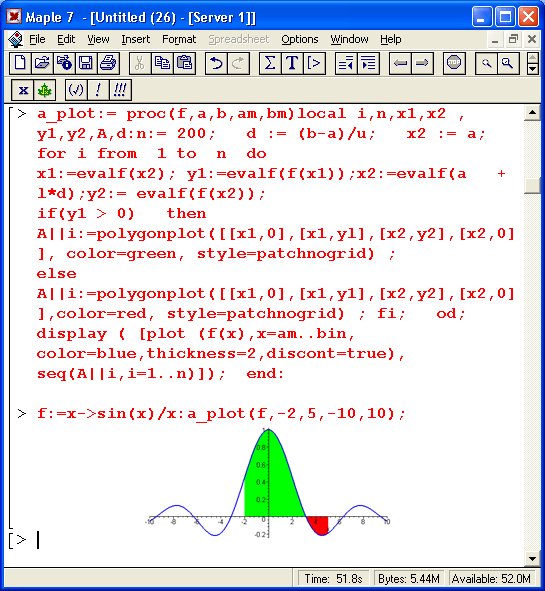The height and width of the screenshot is (591, 545).
Task: Click the New worksheet icon
Action: 20,63
